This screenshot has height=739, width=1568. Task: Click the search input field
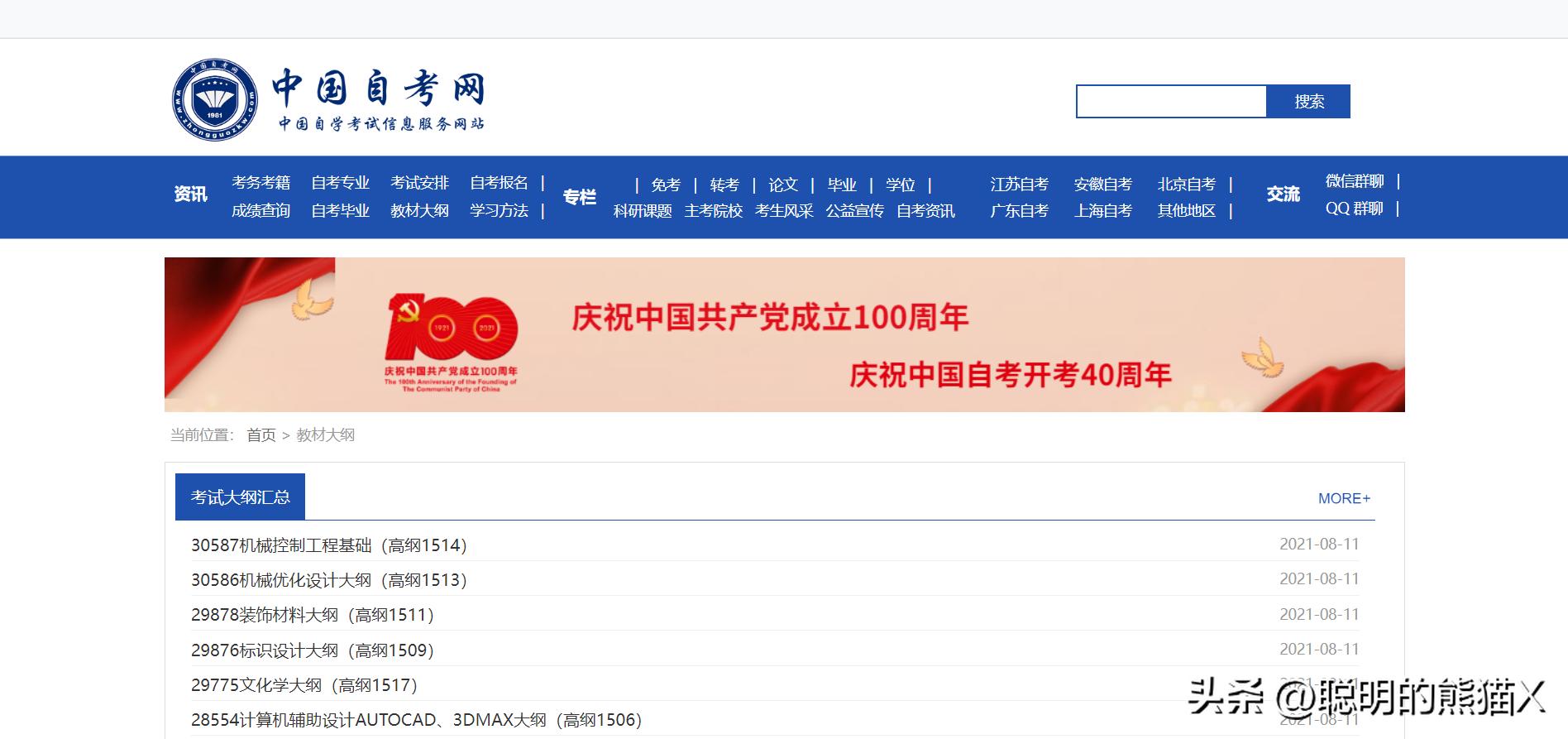tap(1171, 101)
